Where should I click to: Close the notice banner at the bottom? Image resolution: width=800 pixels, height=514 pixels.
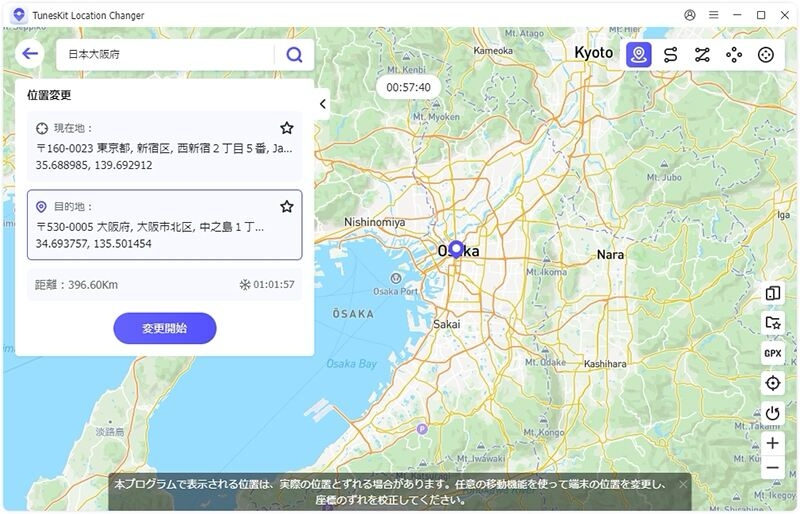pyautogui.click(x=683, y=484)
